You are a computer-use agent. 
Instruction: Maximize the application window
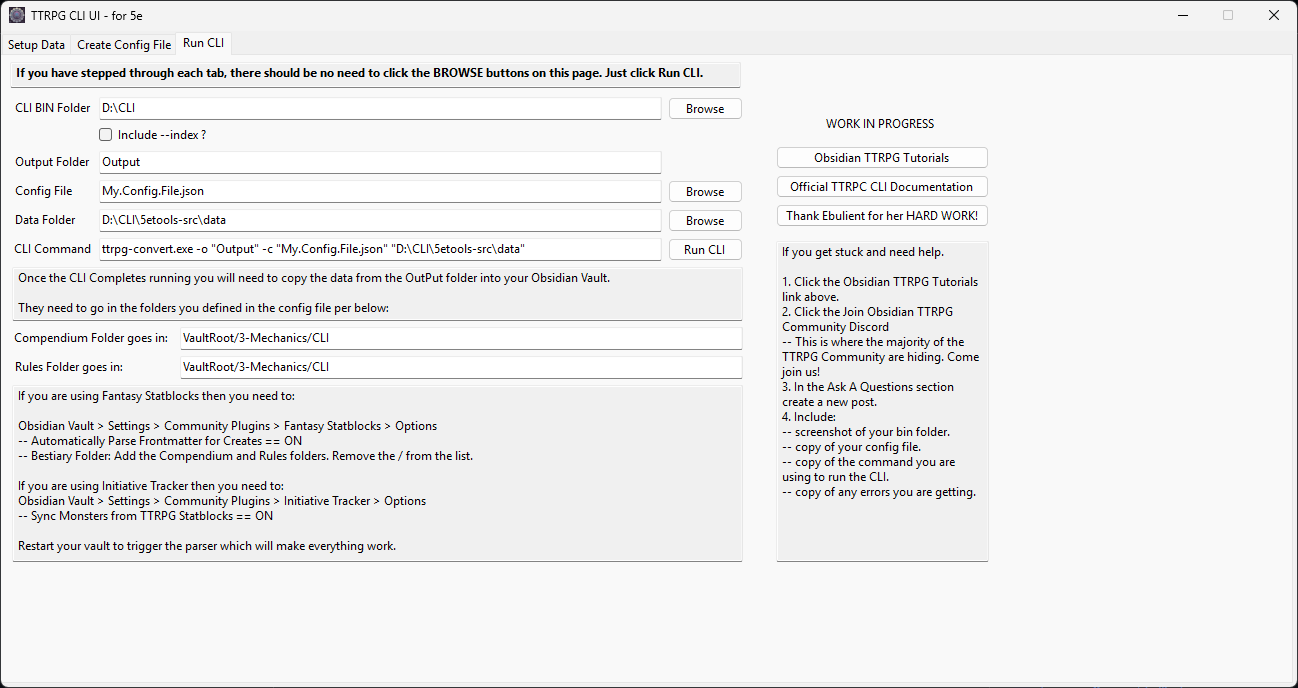pyautogui.click(x=1227, y=15)
